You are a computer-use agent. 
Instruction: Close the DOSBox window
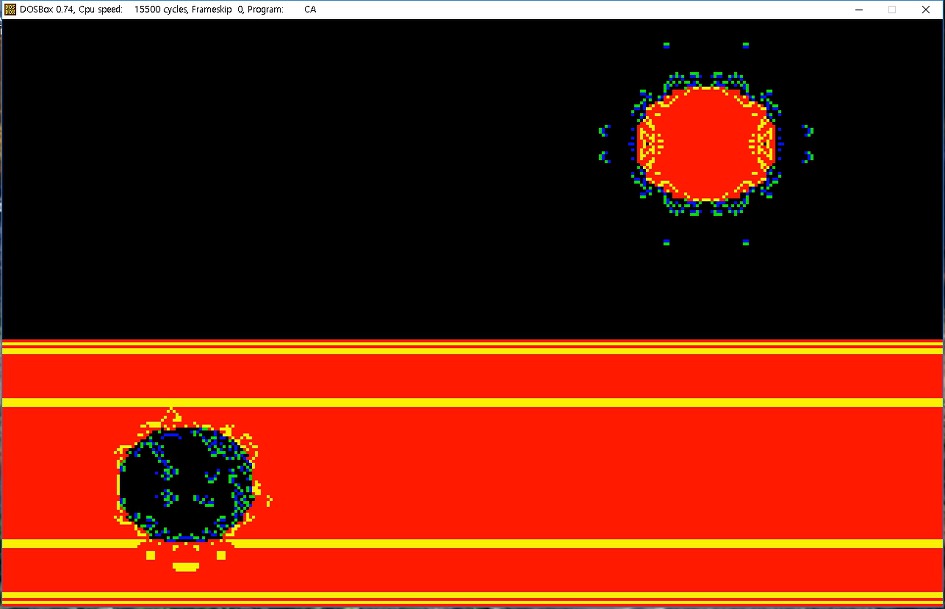click(x=926, y=10)
